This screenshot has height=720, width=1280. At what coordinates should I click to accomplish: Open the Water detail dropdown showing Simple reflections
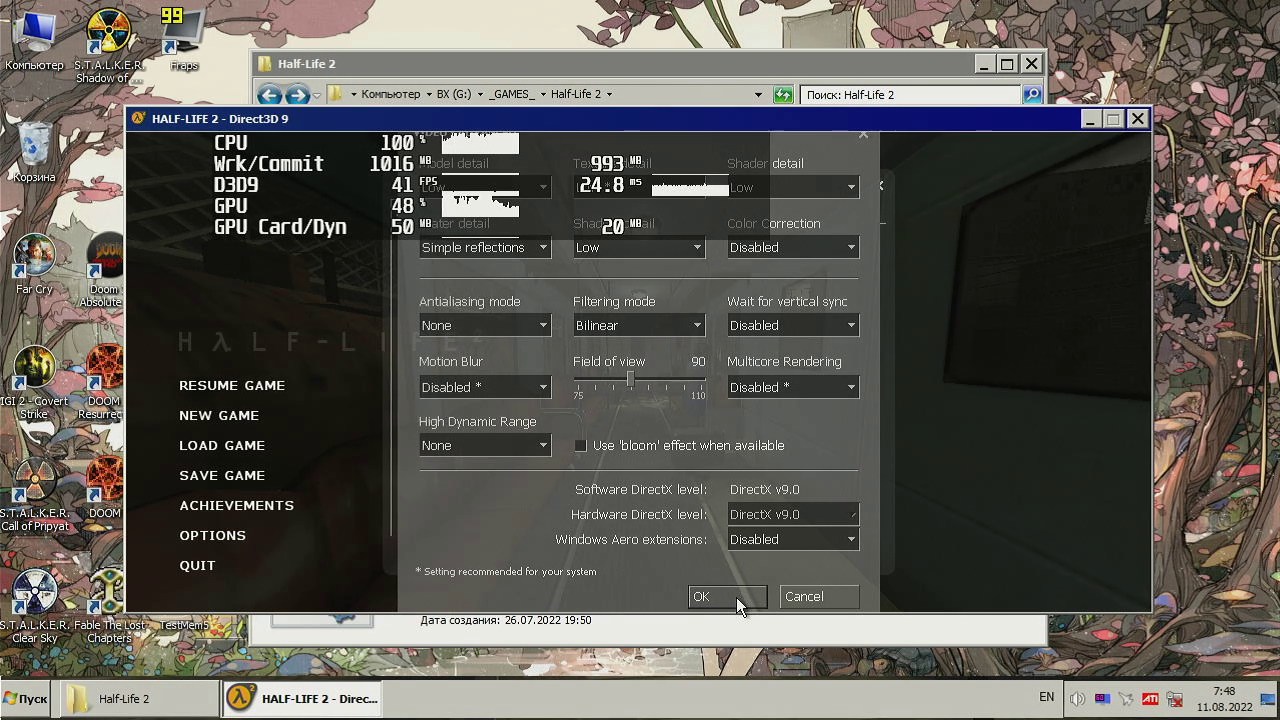pyautogui.click(x=485, y=247)
